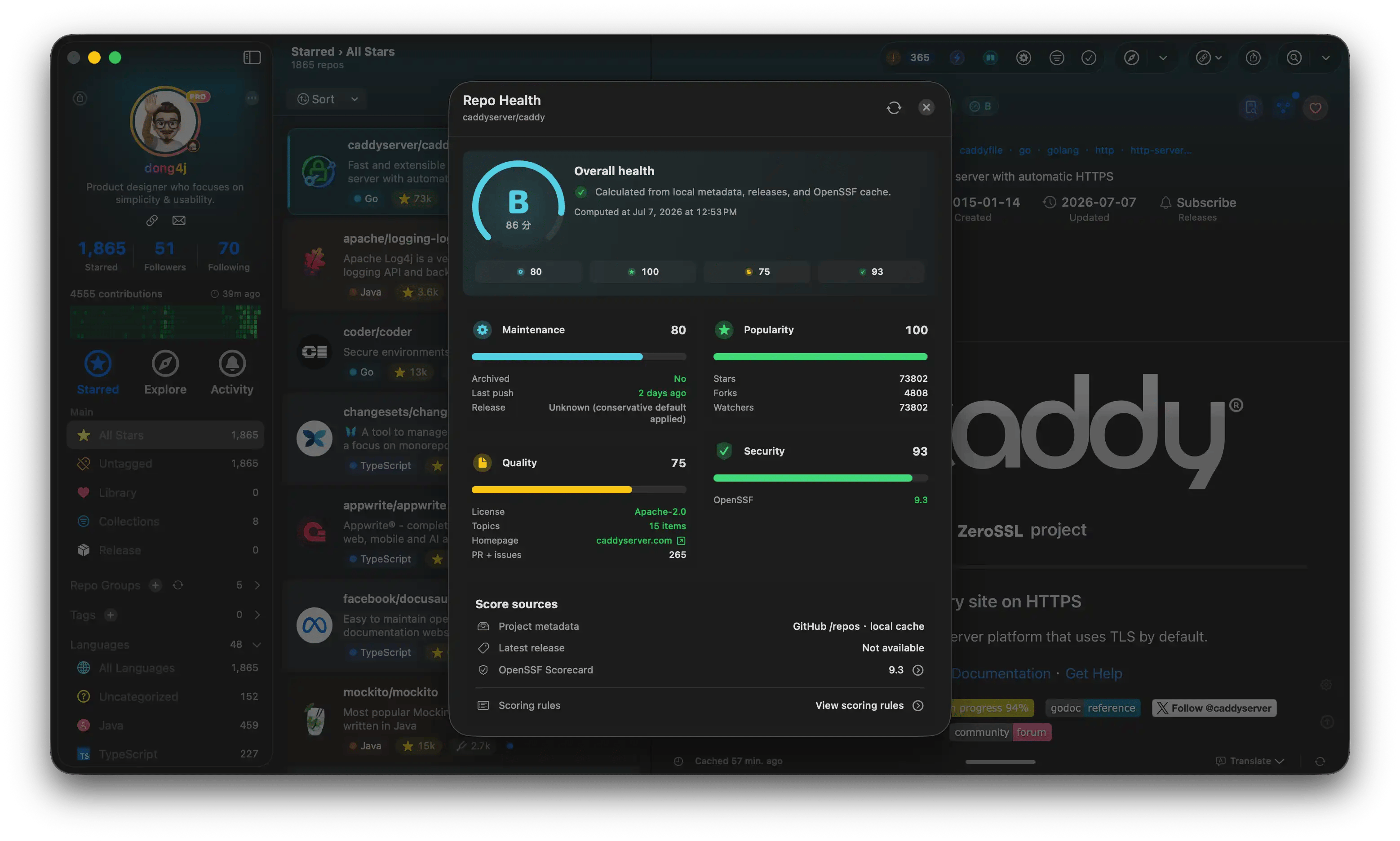Click the golang topic tag

tap(1062, 150)
